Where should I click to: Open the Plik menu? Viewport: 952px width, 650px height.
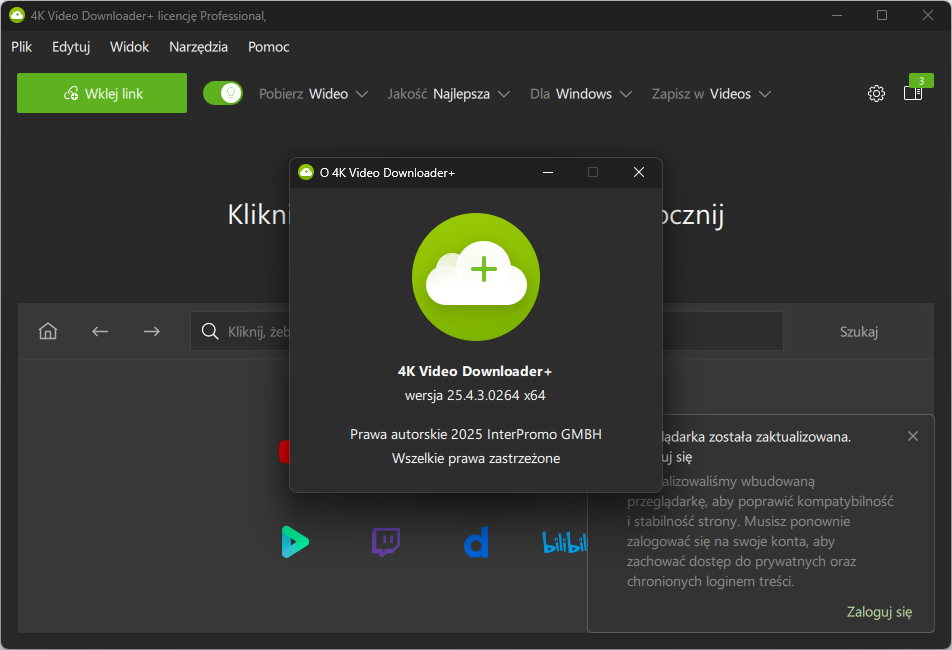(21, 47)
